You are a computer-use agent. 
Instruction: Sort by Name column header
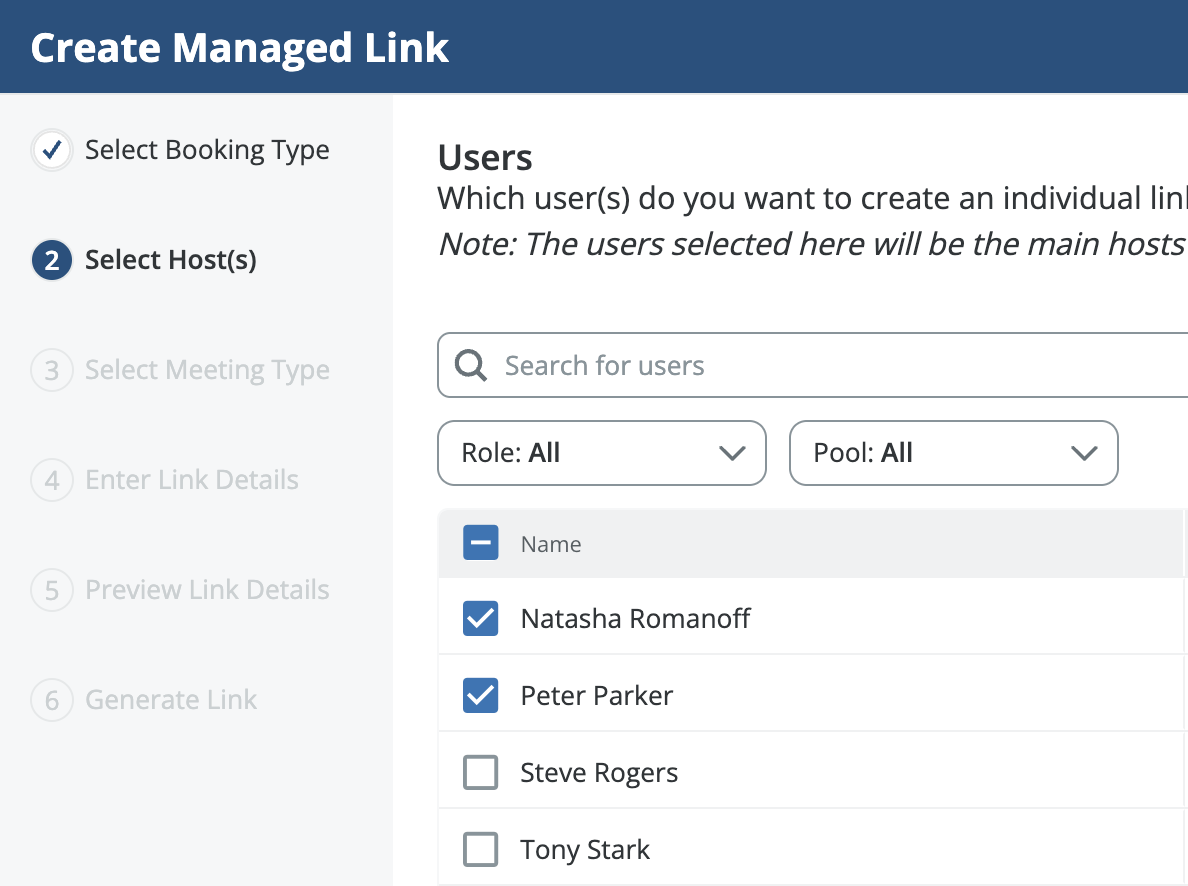pos(551,545)
